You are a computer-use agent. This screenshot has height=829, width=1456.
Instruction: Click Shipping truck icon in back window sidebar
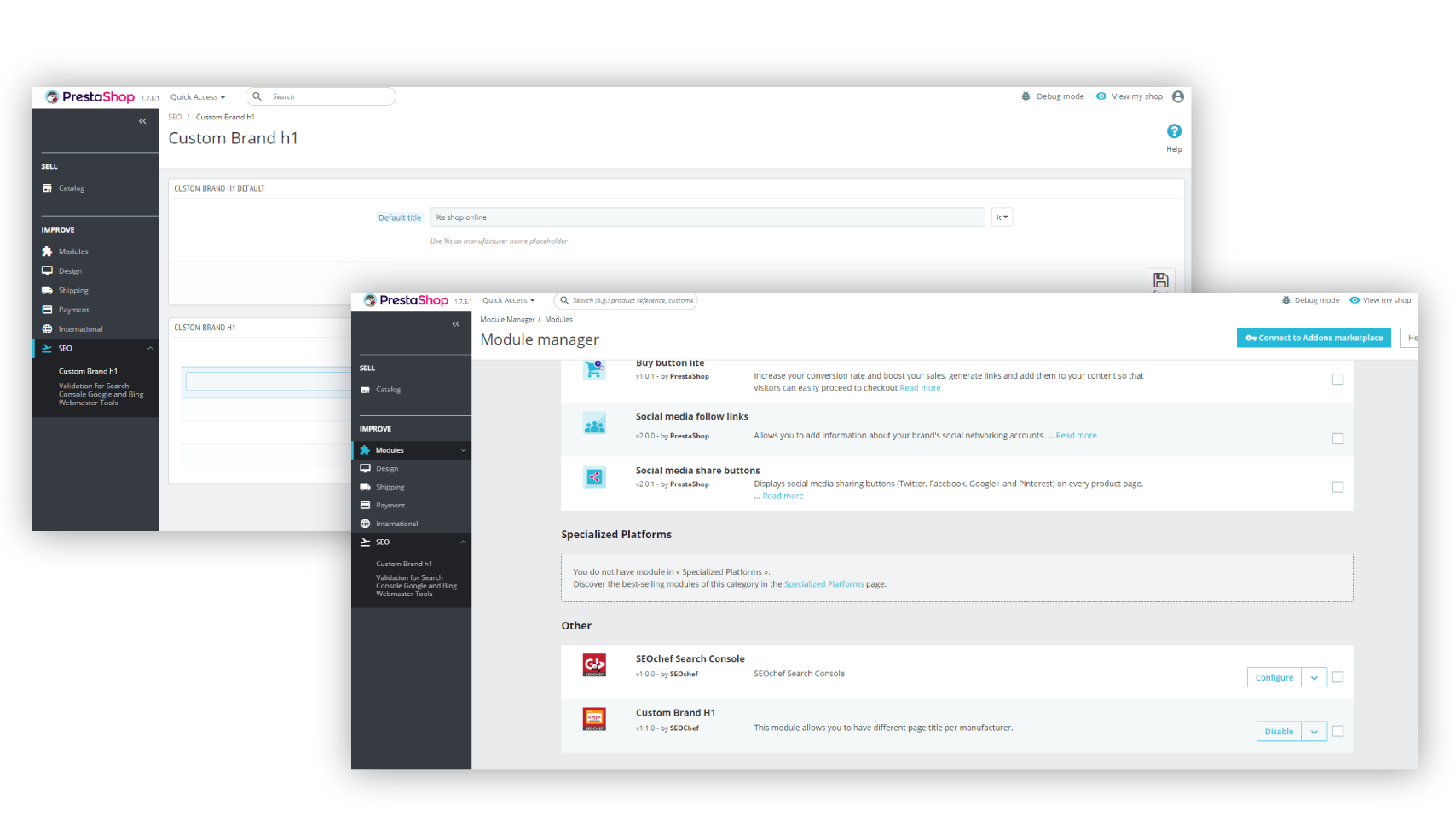click(47, 290)
